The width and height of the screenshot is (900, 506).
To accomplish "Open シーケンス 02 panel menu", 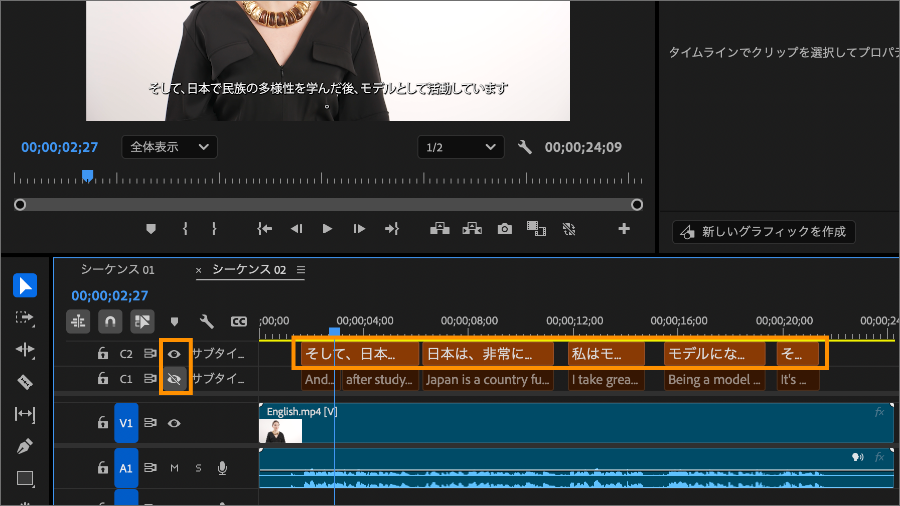I will click(301, 270).
